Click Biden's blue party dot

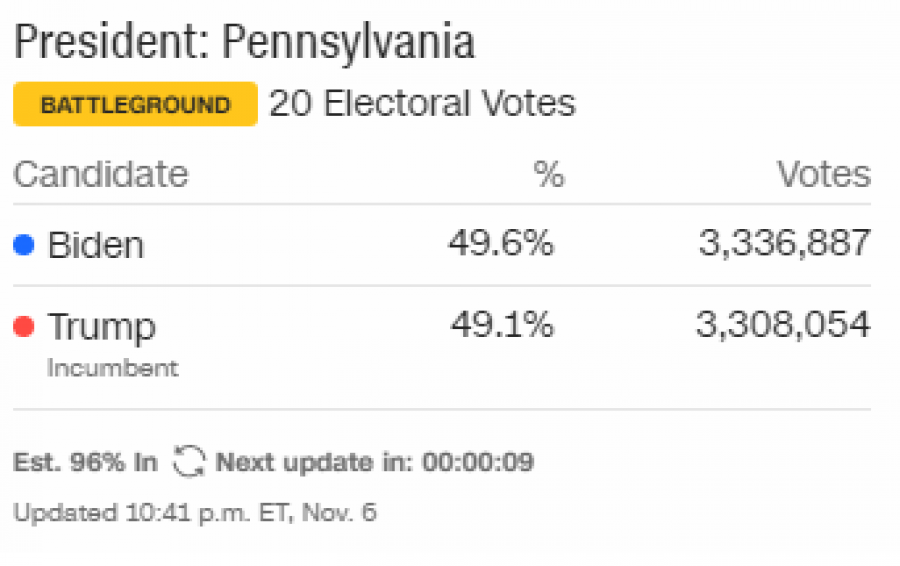coord(24,245)
